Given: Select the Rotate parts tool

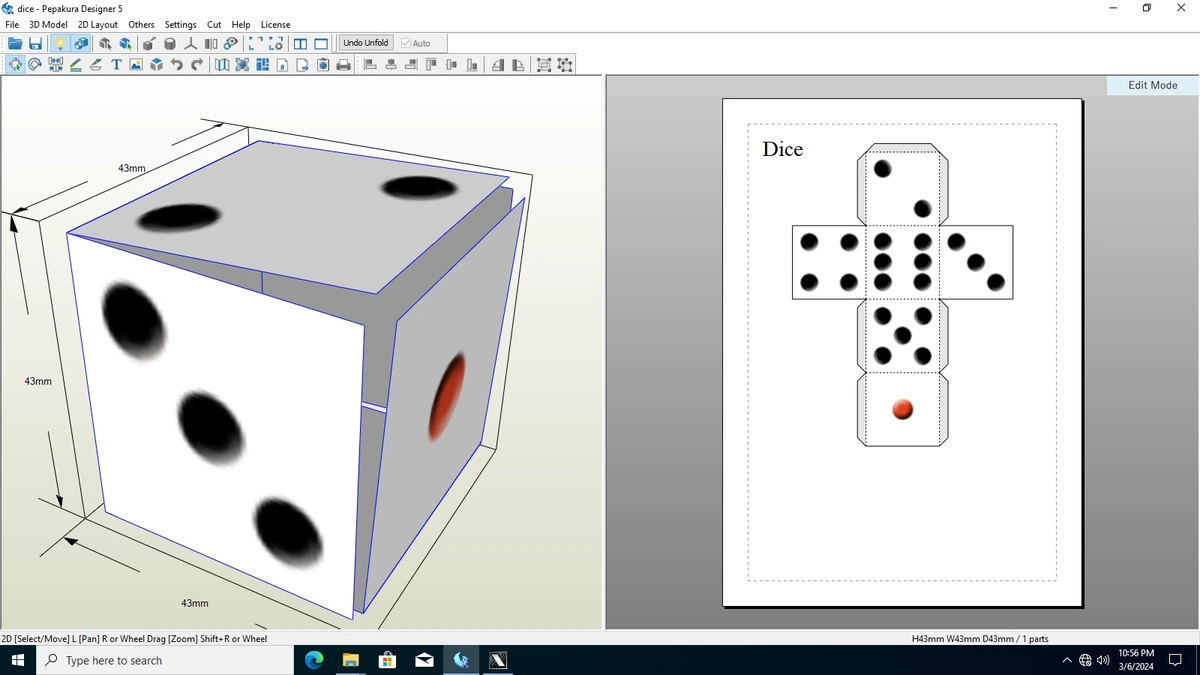Looking at the screenshot, I should (x=34, y=65).
